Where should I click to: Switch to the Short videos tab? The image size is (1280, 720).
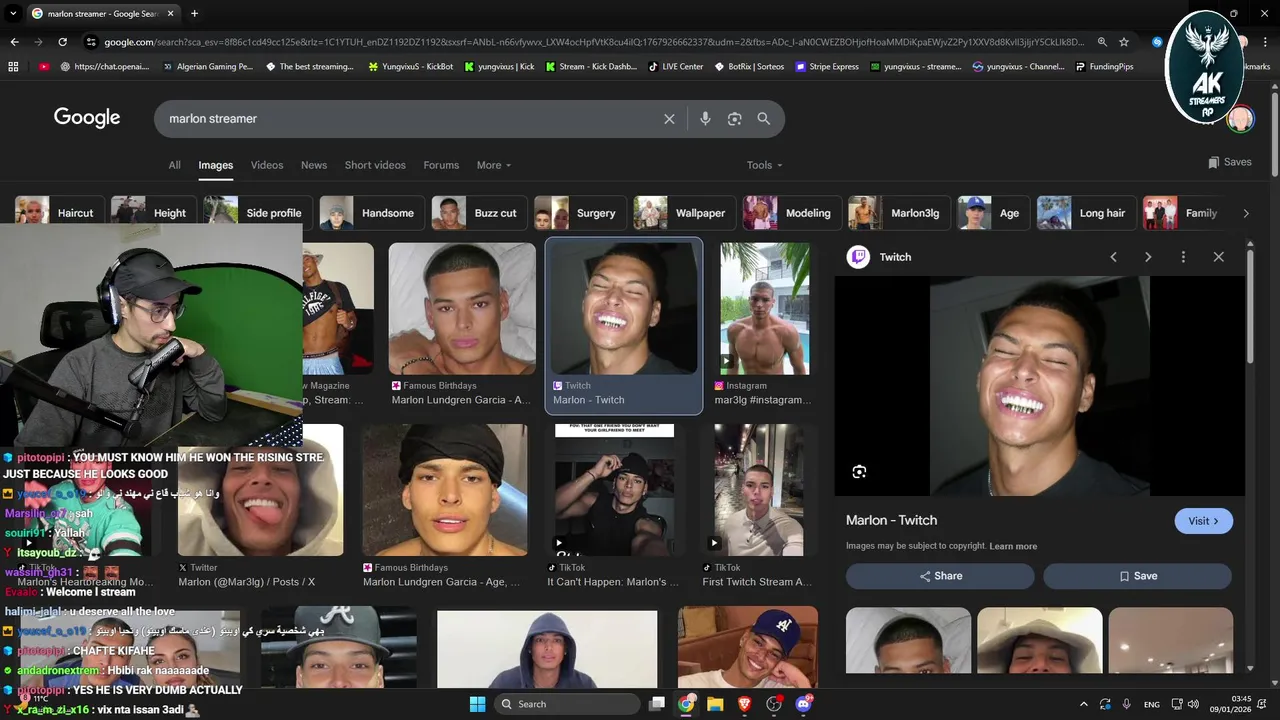click(x=375, y=165)
